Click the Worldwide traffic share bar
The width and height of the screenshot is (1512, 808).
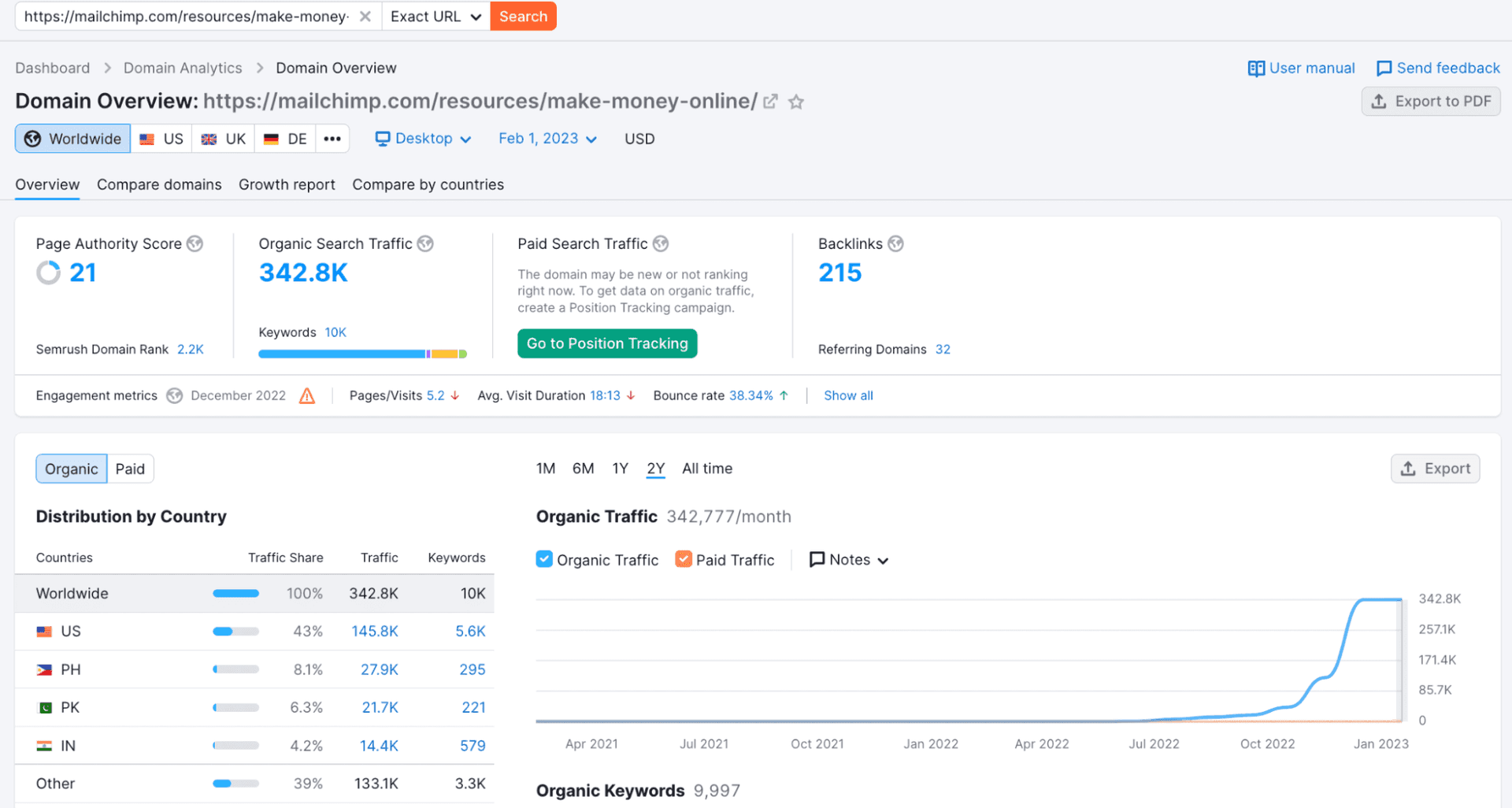point(235,594)
